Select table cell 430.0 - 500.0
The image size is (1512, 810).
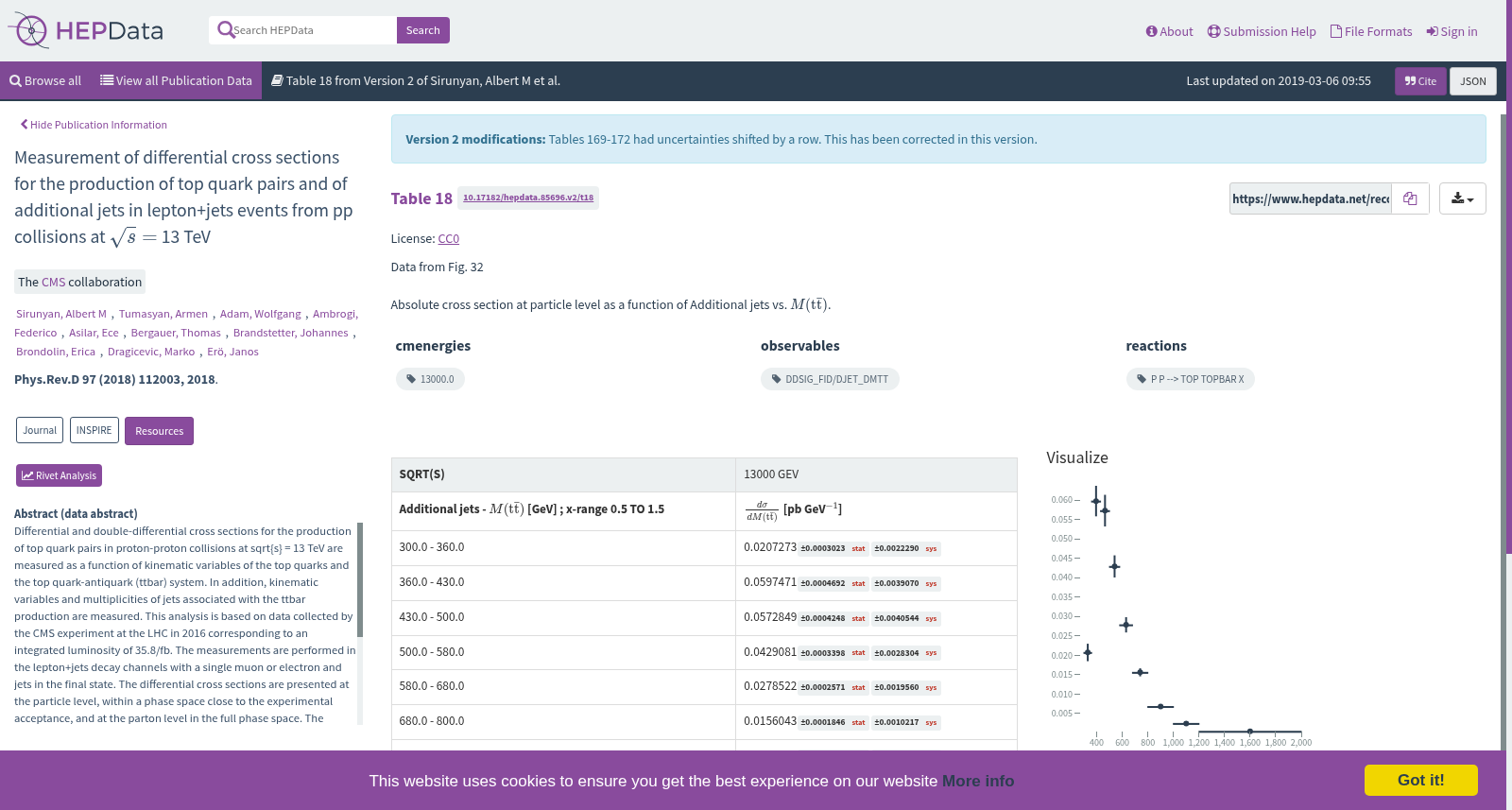[x=563, y=617]
